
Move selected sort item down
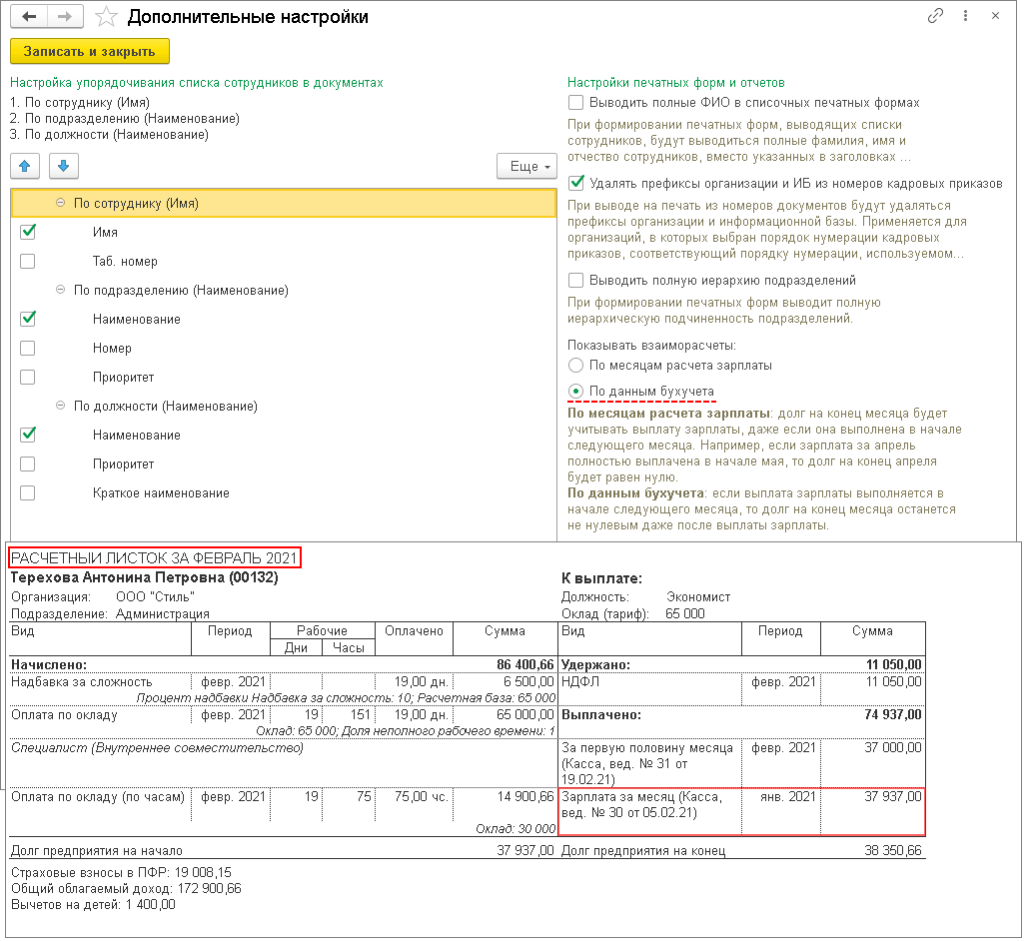[x=62, y=166]
